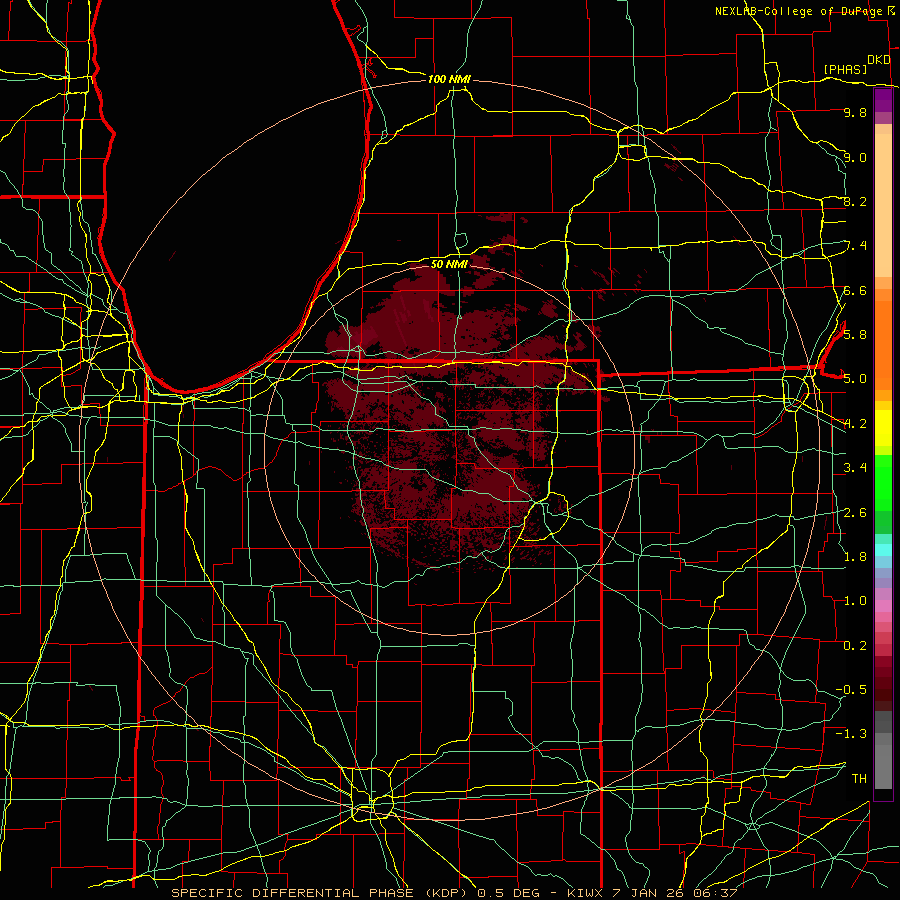Click the 8.2 value on the color scale
Viewport: 900px width, 900px height.
point(855,201)
